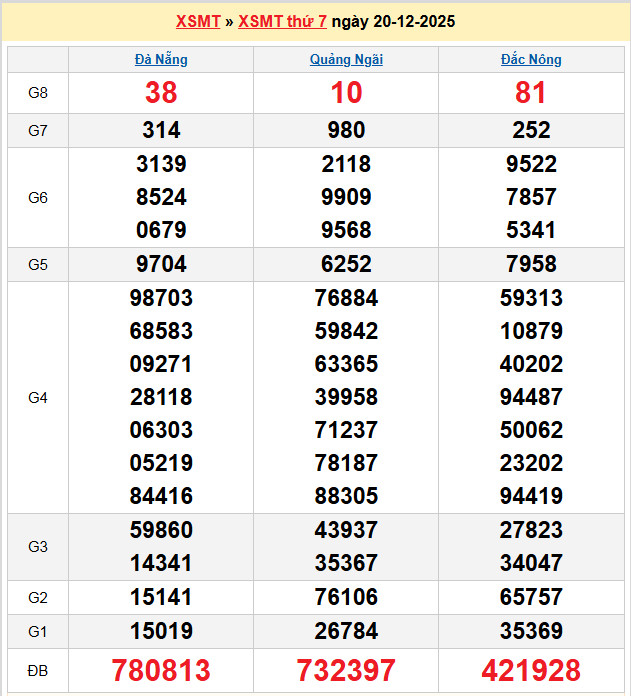
Task: Open the XSMT link in the header
Action: pos(196,21)
